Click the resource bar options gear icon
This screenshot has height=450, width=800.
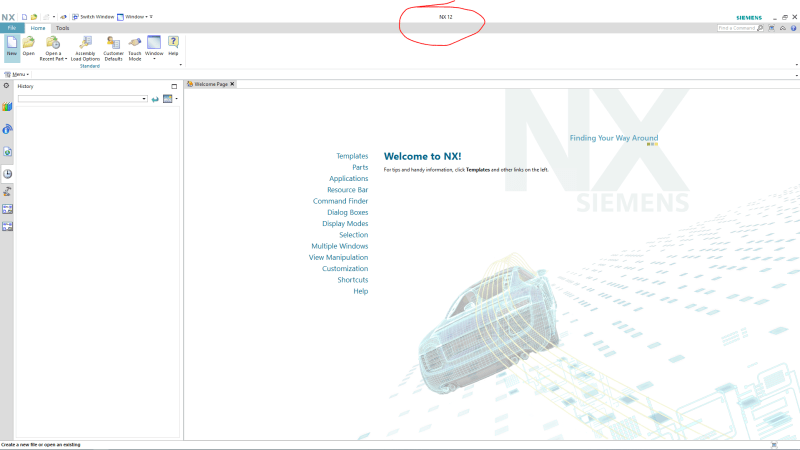[7, 86]
